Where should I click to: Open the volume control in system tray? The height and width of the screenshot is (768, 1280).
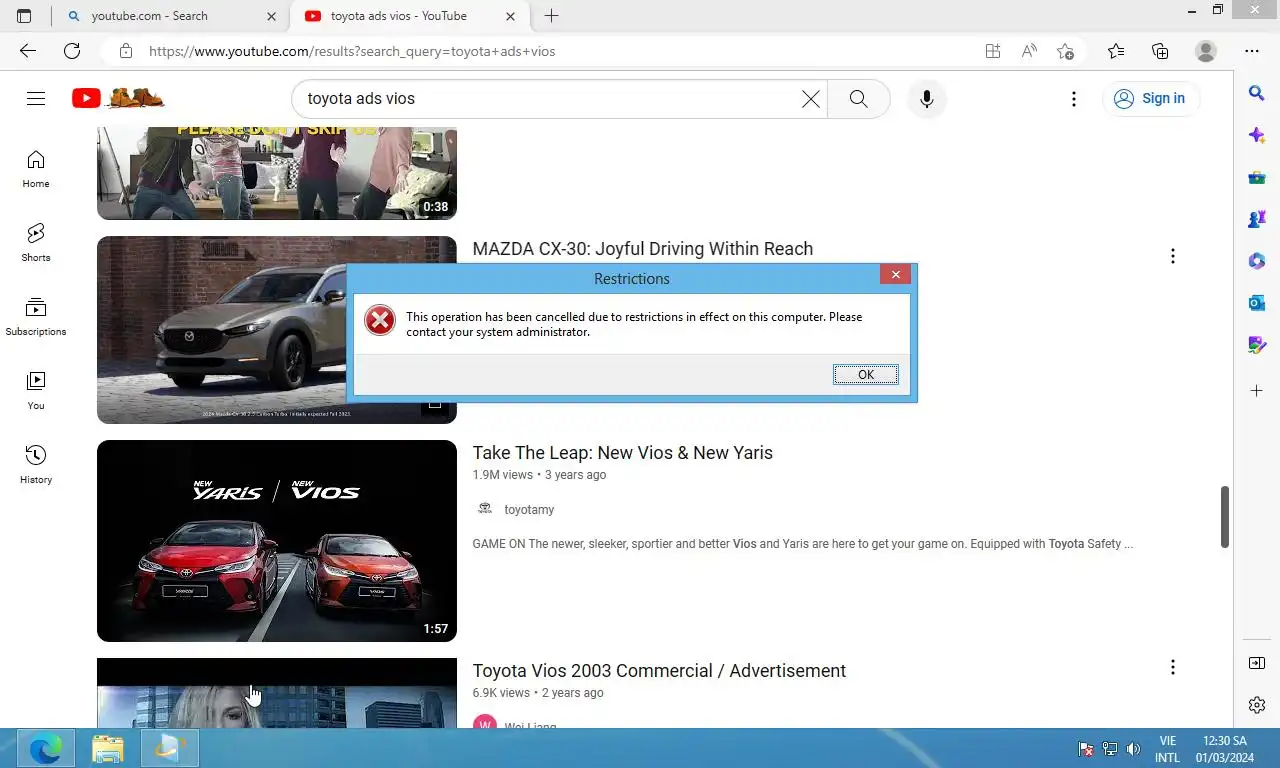pos(1133,748)
